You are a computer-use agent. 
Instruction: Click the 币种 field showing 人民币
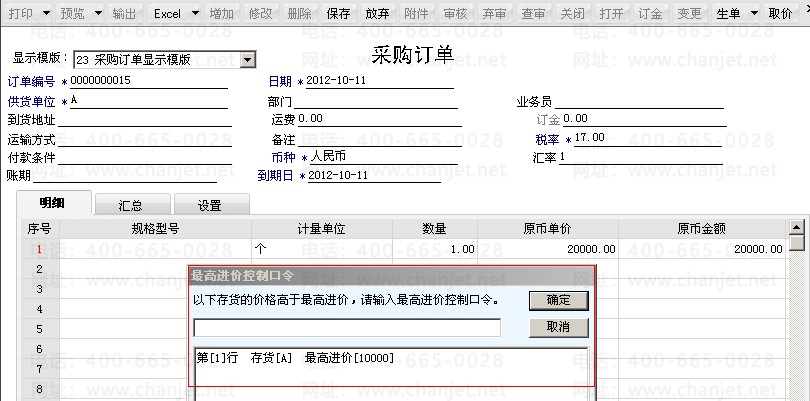[x=384, y=157]
